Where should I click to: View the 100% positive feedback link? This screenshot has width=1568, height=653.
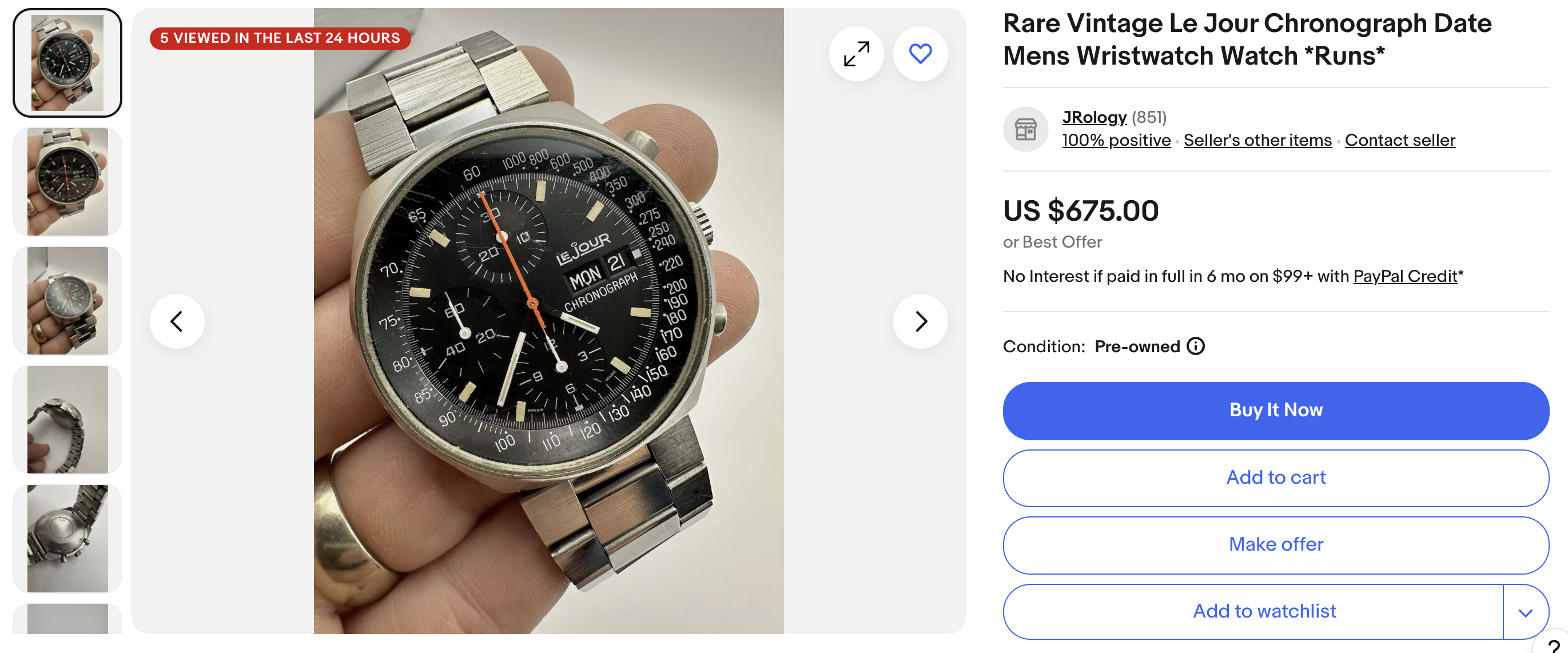pyautogui.click(x=1116, y=141)
